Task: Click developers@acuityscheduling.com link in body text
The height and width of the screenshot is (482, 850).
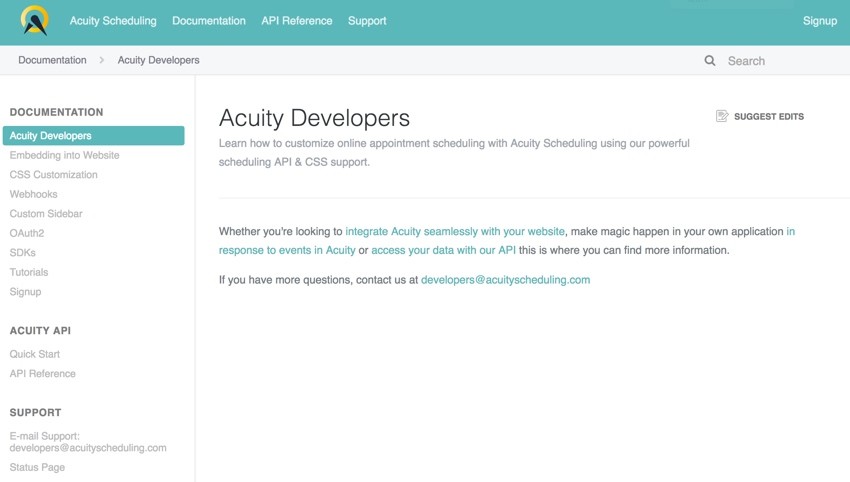Action: coord(505,280)
